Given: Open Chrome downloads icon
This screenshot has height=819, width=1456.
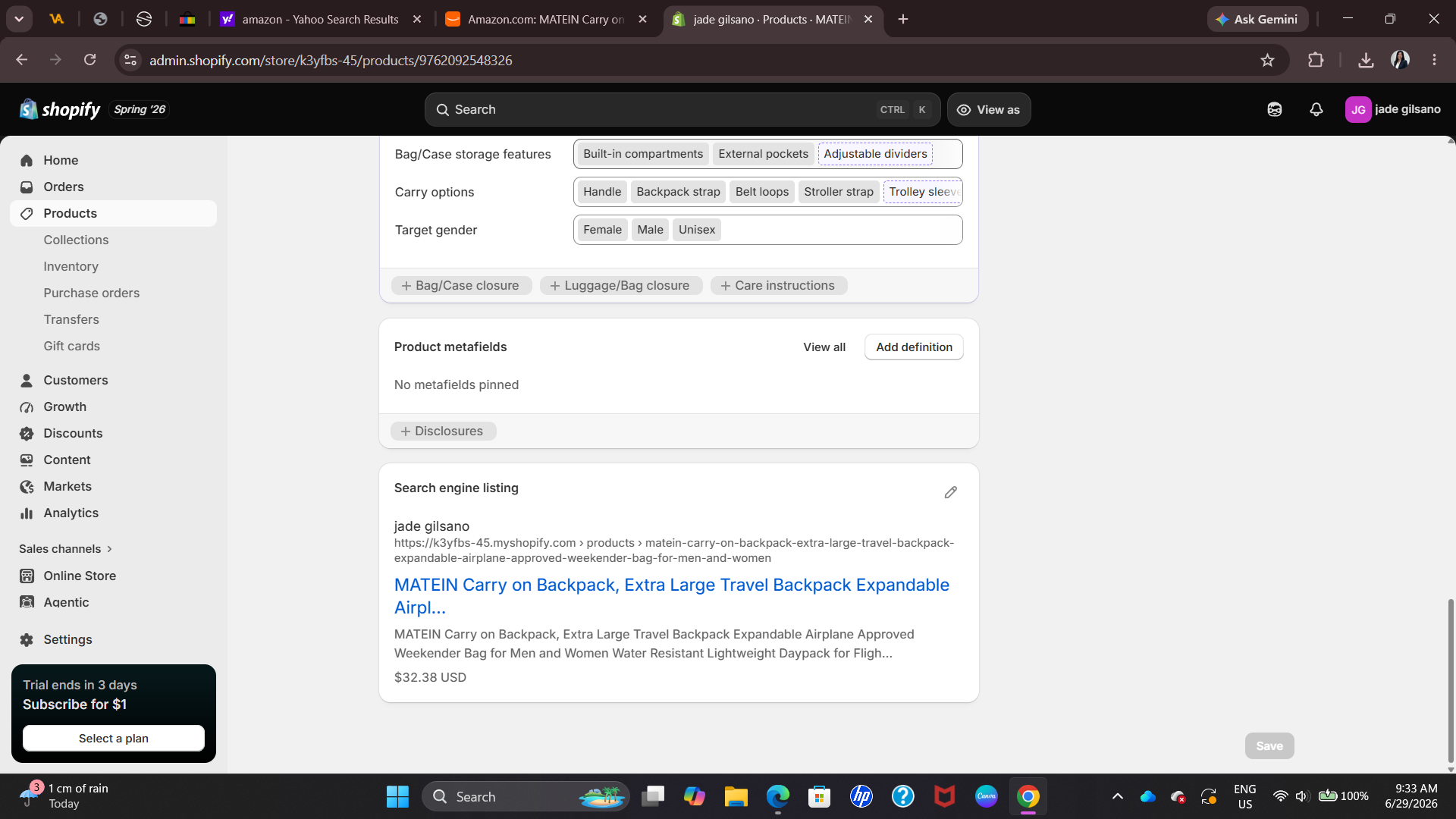Looking at the screenshot, I should (x=1366, y=60).
